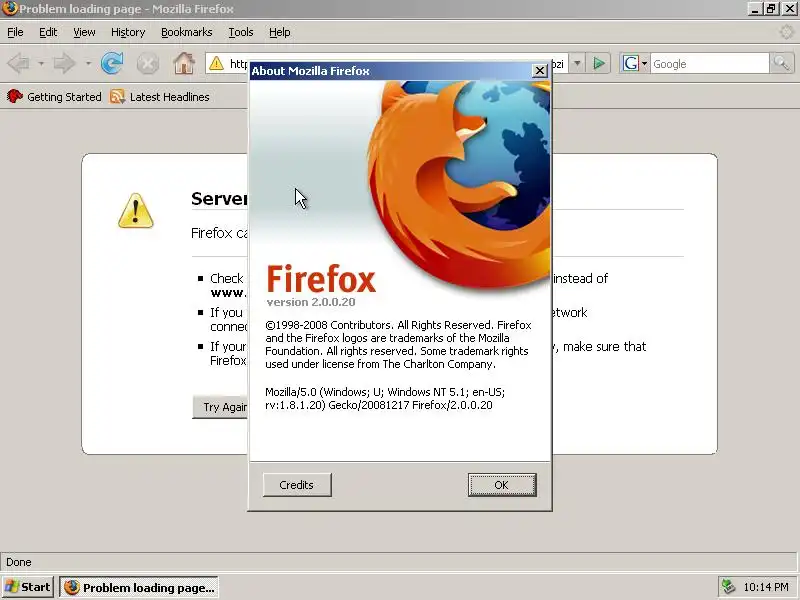
Task: Open the Forward history dropdown arrow
Action: tap(88, 64)
